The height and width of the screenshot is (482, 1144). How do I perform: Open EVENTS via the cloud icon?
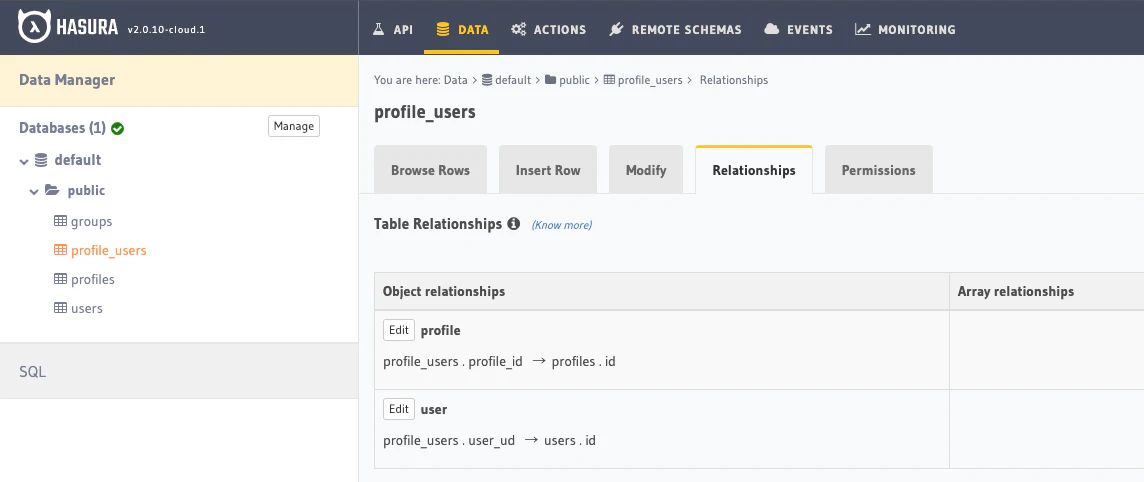pos(771,30)
